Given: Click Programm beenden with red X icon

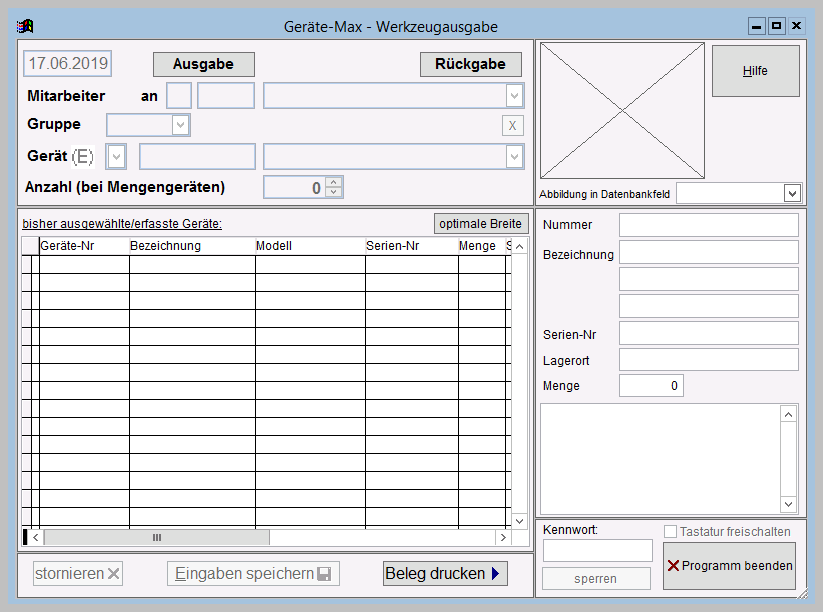Looking at the screenshot, I should [729, 566].
